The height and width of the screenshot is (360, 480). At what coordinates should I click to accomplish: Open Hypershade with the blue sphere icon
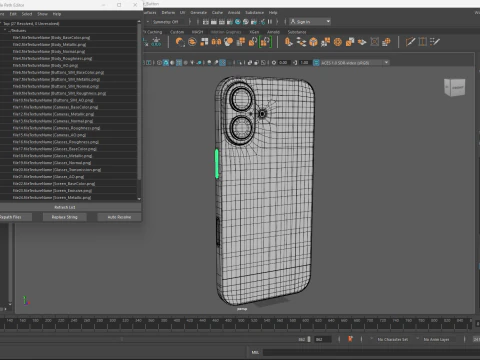coord(238,22)
